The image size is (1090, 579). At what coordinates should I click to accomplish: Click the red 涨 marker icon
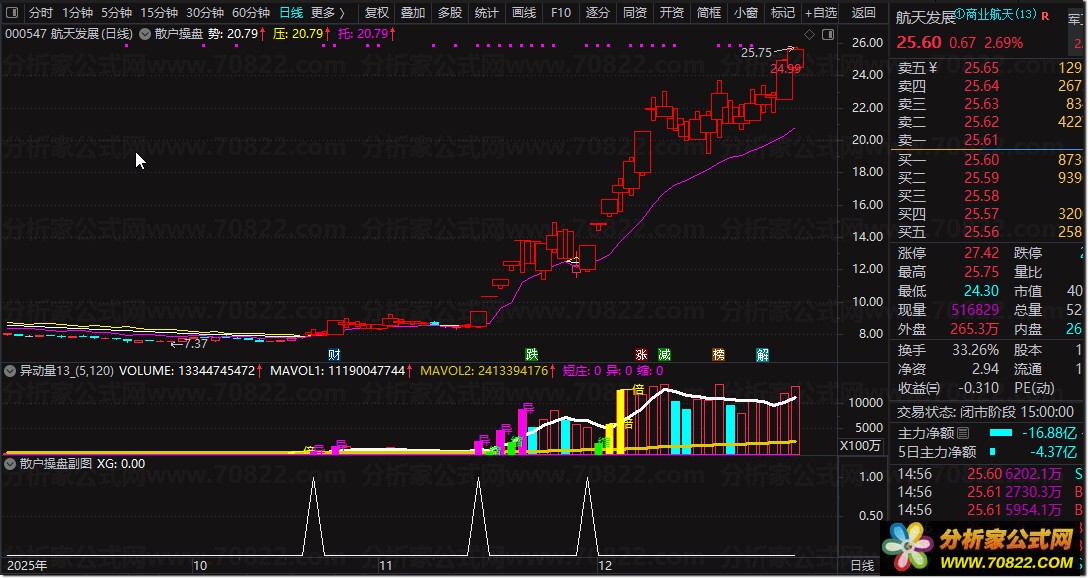click(641, 355)
